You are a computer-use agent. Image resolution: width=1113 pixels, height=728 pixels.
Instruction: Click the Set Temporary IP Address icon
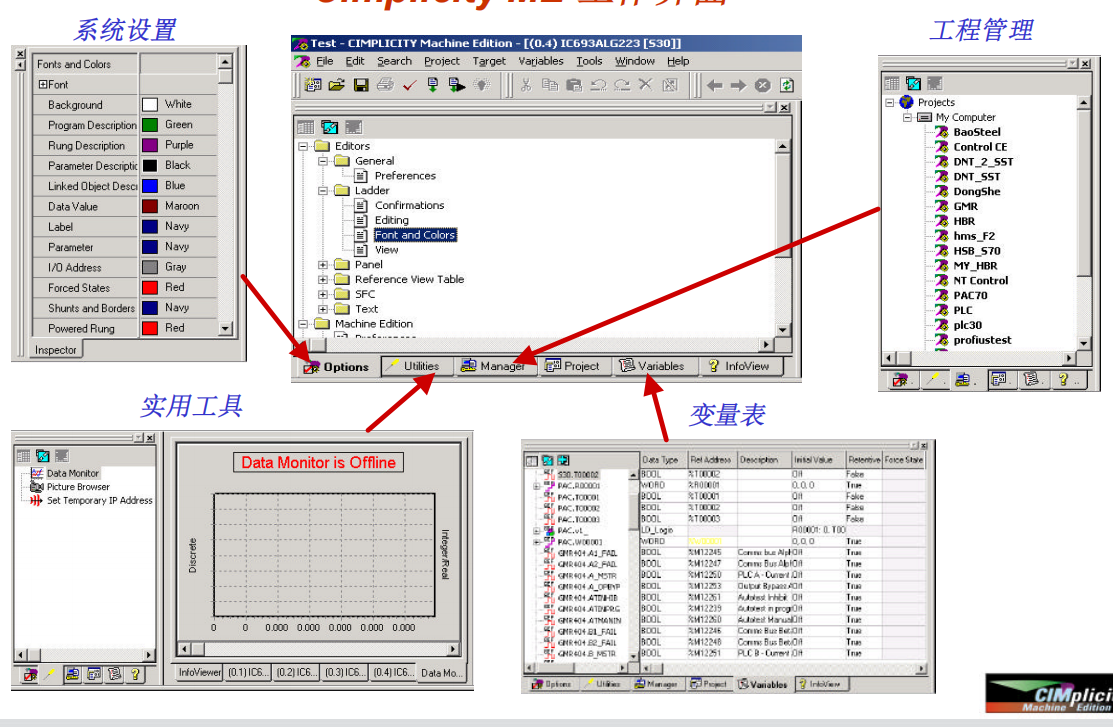pyautogui.click(x=37, y=500)
